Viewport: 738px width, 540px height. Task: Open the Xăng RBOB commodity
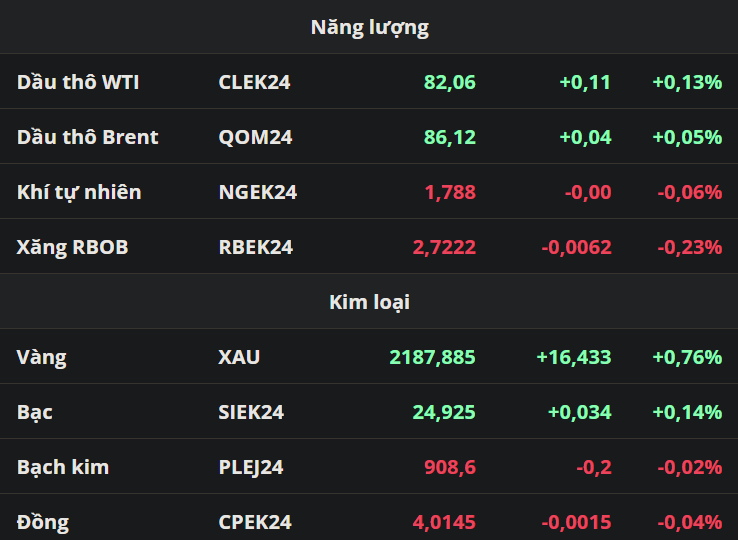coord(73,247)
